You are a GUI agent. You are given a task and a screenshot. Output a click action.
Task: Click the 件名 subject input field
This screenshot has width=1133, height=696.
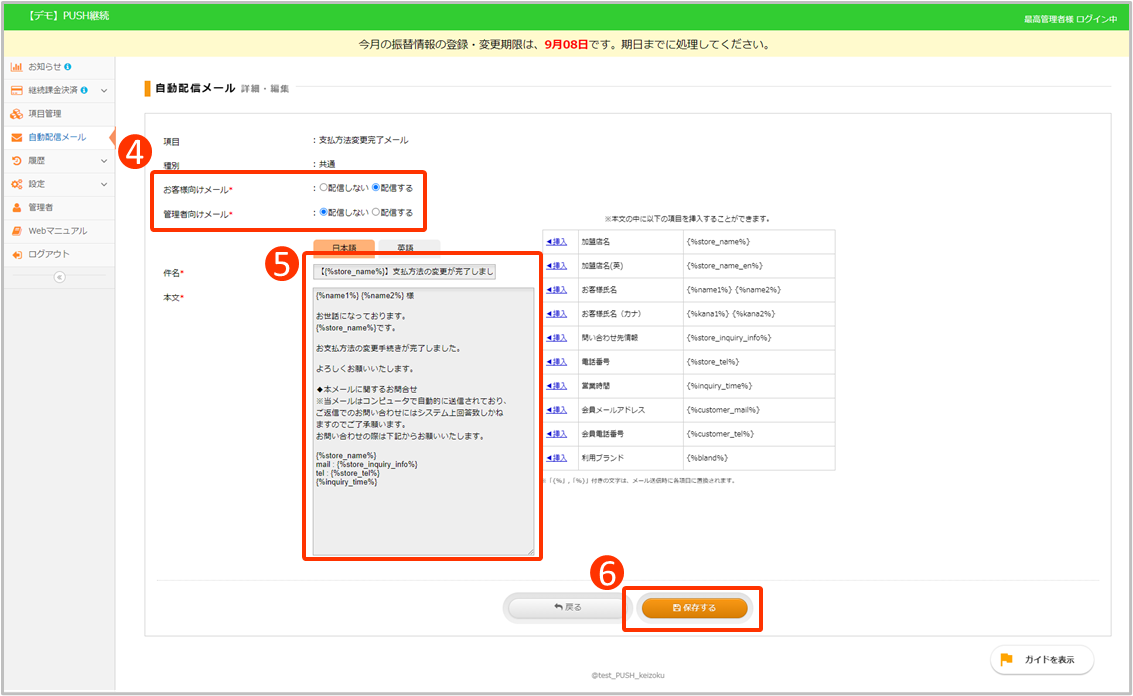404,272
